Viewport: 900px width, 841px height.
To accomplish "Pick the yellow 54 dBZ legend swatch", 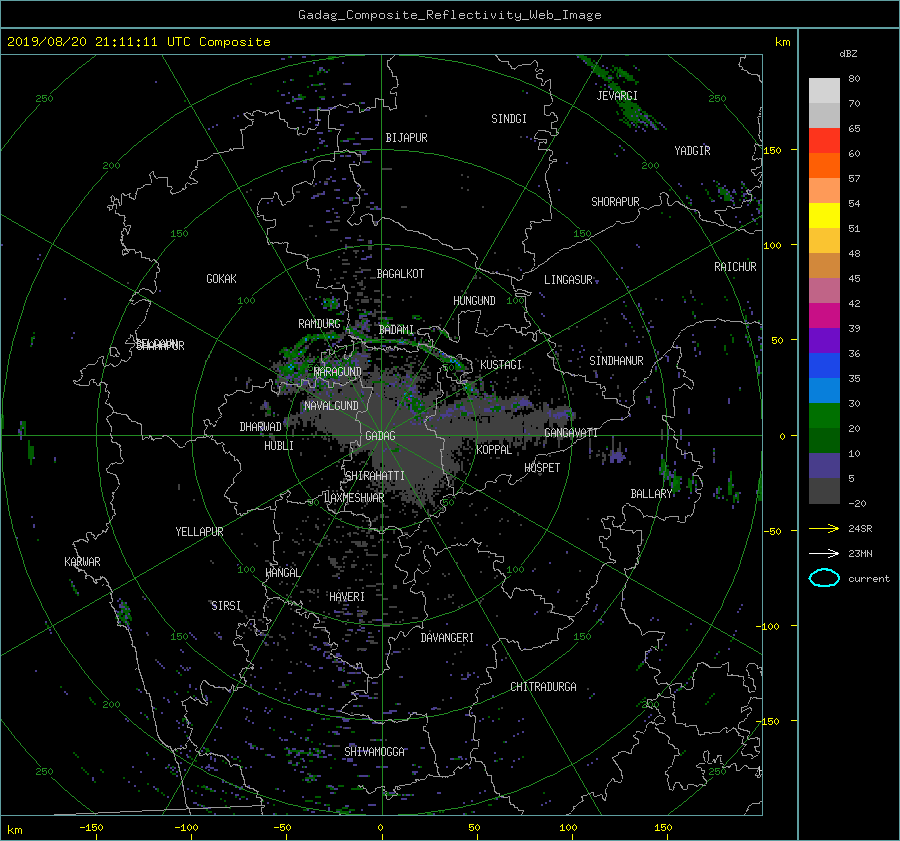I will pos(824,215).
